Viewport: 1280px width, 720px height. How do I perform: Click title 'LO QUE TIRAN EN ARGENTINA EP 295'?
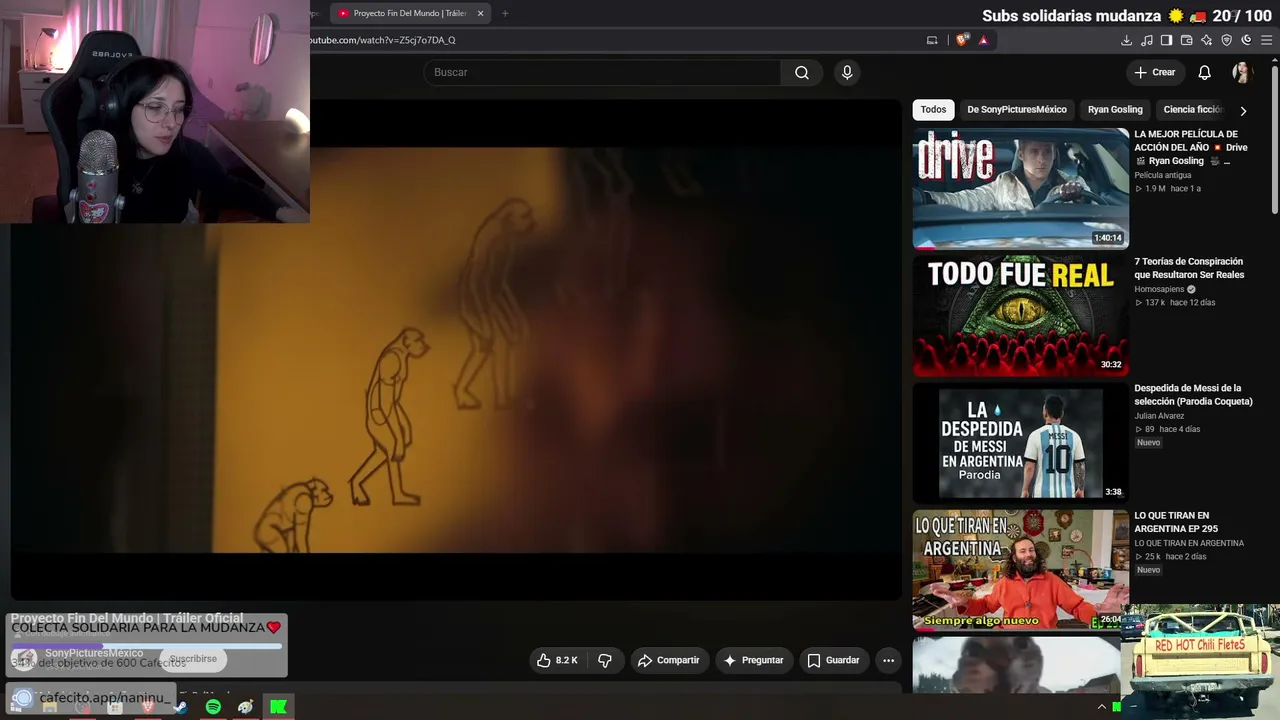(x=1176, y=522)
